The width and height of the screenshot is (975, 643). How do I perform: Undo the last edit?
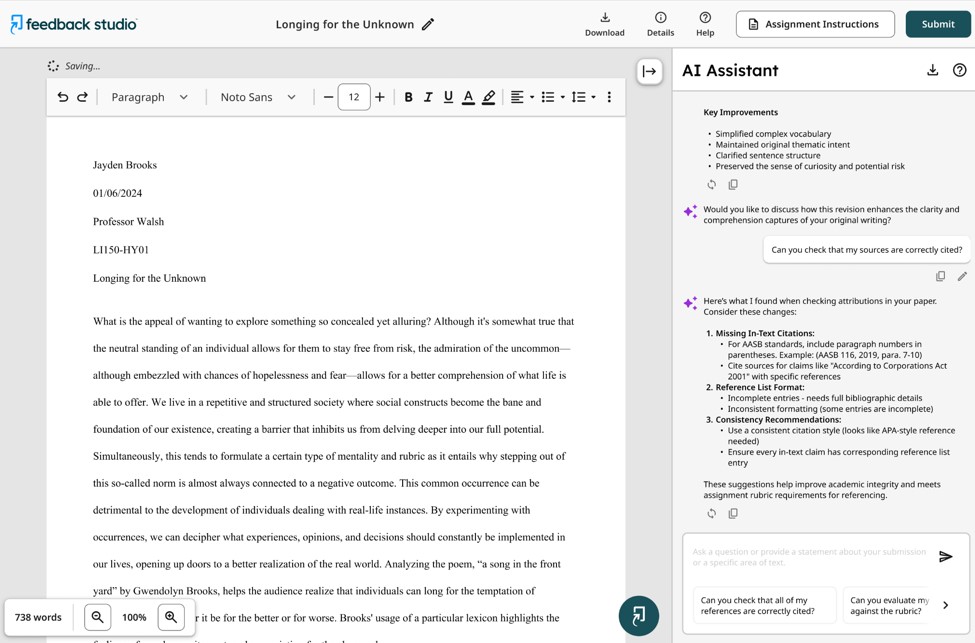(62, 97)
